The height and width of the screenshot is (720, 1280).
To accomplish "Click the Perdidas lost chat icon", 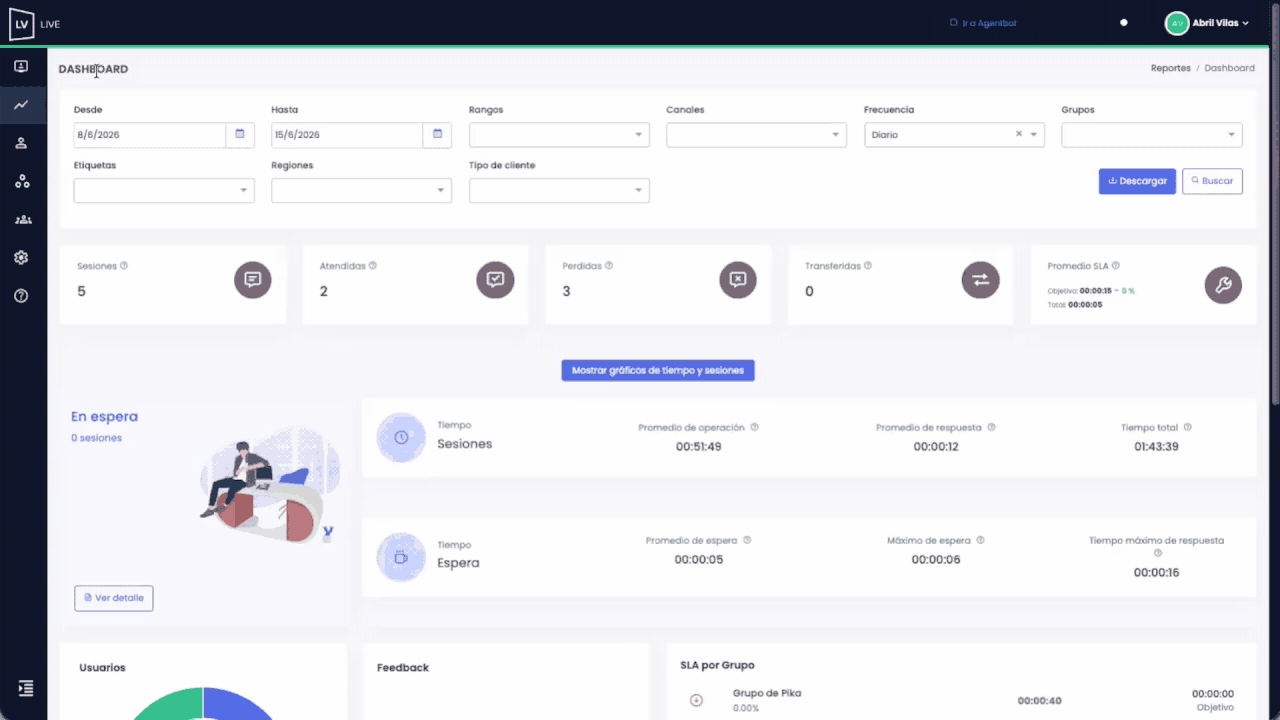I will [738, 280].
